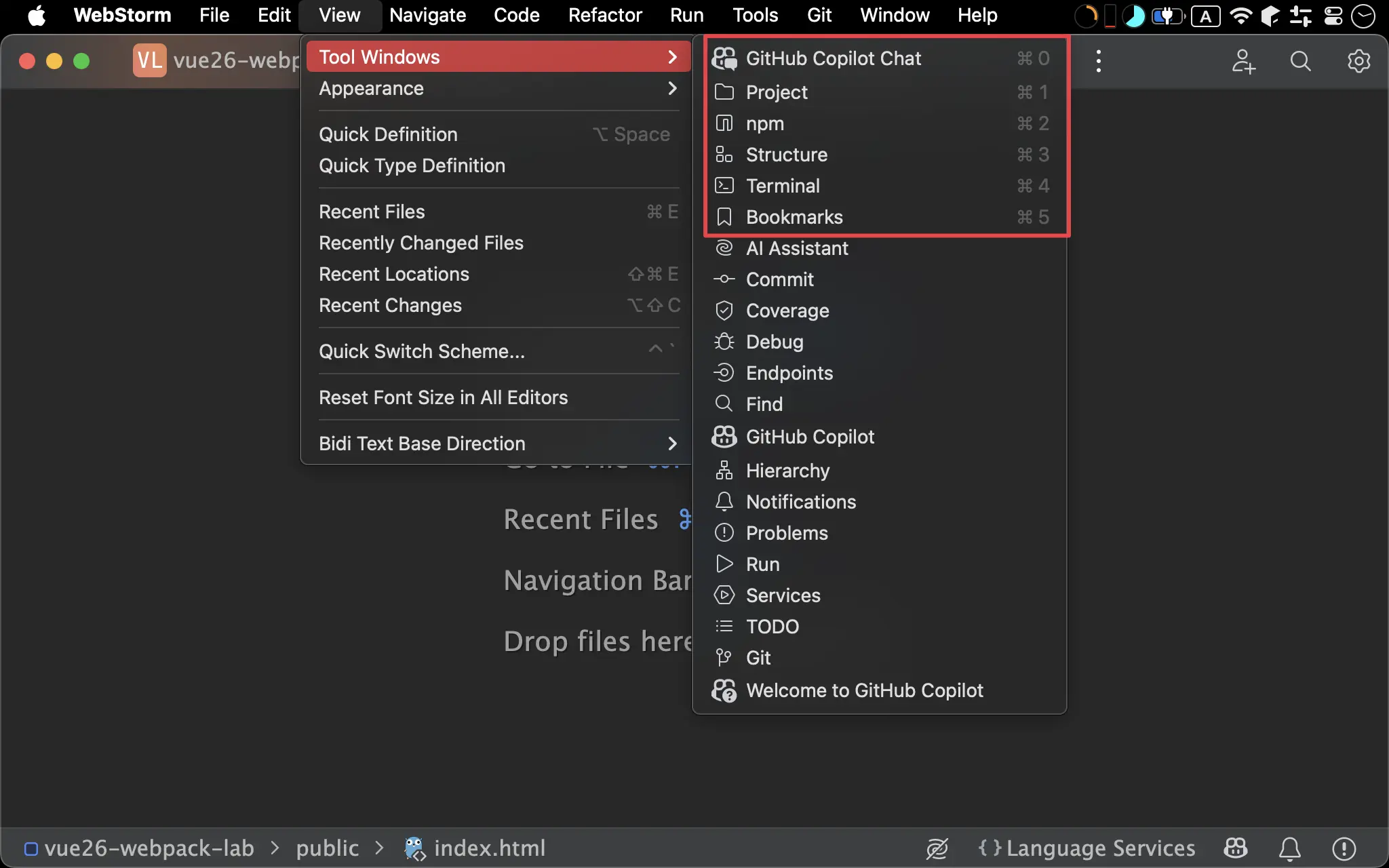
Task: Click the GitHub Copilot icon in the submenu
Action: [724, 437]
